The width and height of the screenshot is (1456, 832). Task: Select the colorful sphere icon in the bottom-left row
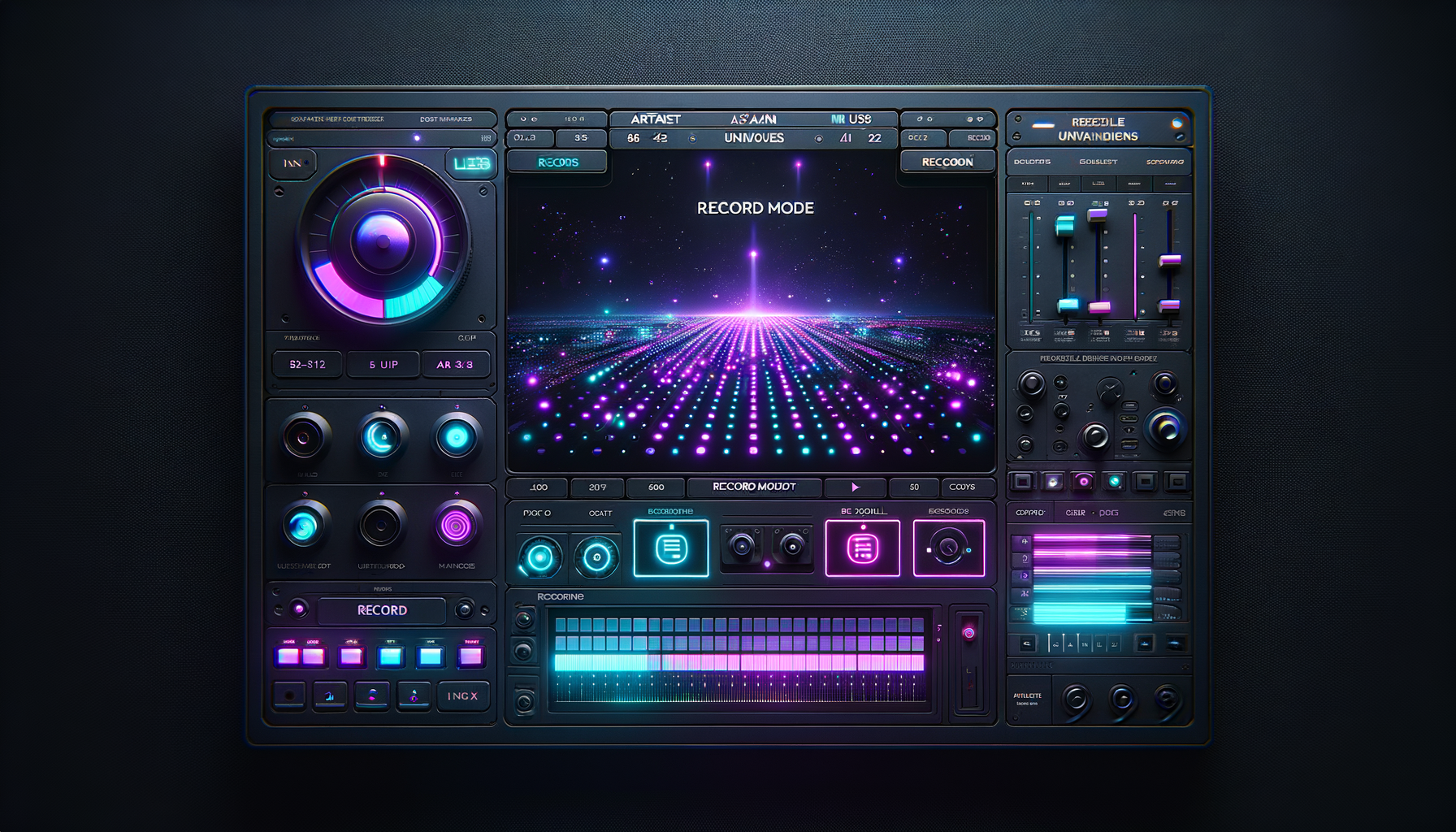click(372, 696)
